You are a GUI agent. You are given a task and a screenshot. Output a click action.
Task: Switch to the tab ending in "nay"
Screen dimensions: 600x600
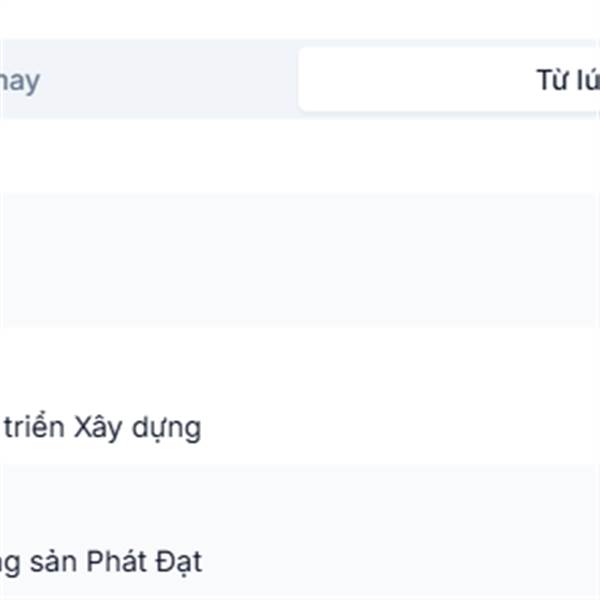pyautogui.click(x=22, y=80)
